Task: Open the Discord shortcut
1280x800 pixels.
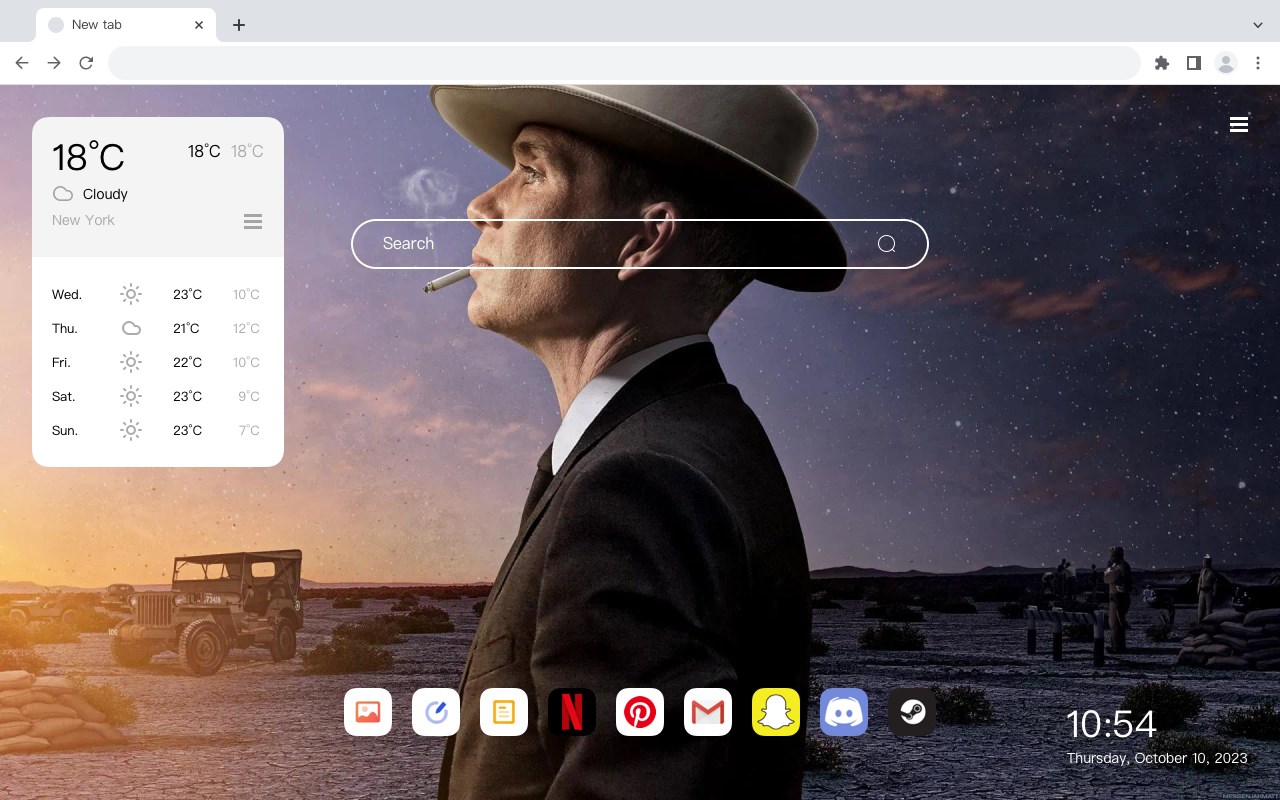Action: click(x=844, y=712)
